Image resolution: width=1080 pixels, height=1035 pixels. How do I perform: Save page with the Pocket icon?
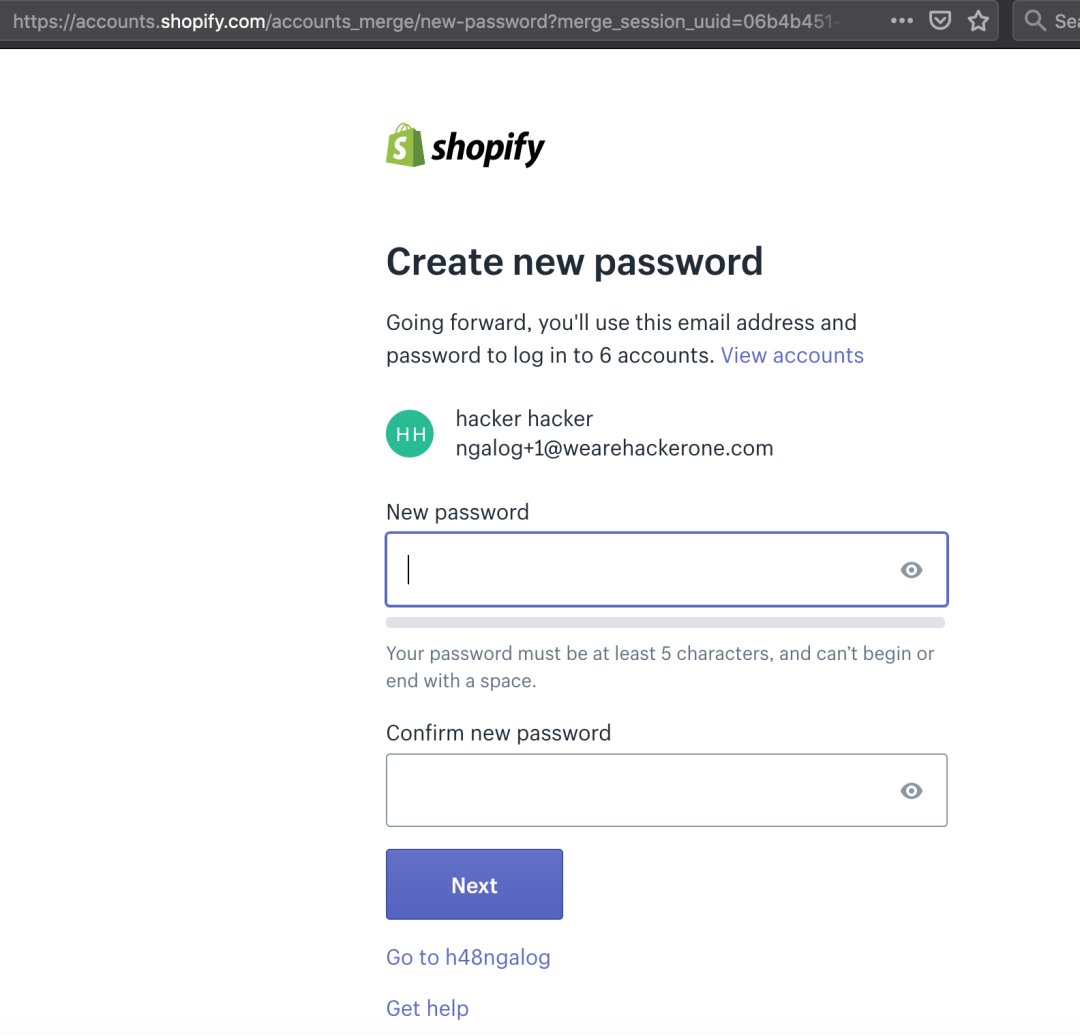[940, 20]
